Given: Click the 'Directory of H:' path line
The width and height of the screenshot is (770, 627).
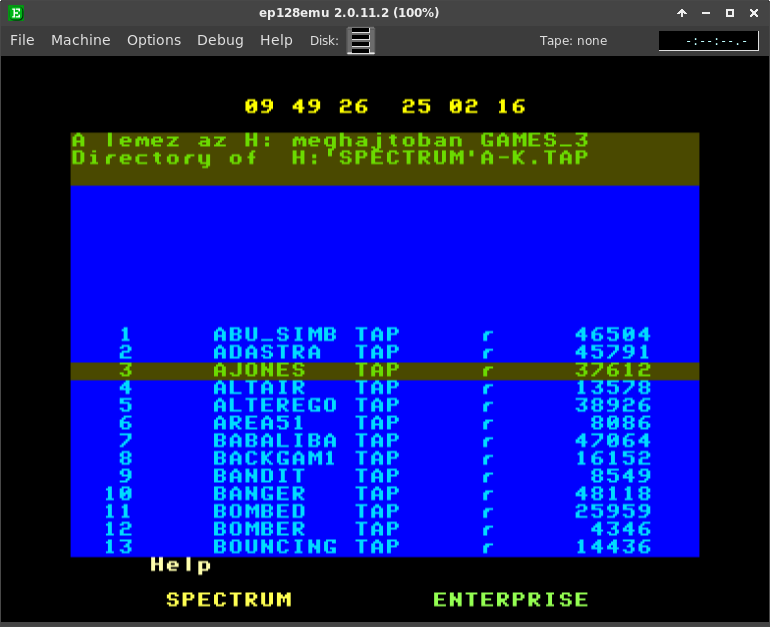Looking at the screenshot, I should tap(330, 159).
